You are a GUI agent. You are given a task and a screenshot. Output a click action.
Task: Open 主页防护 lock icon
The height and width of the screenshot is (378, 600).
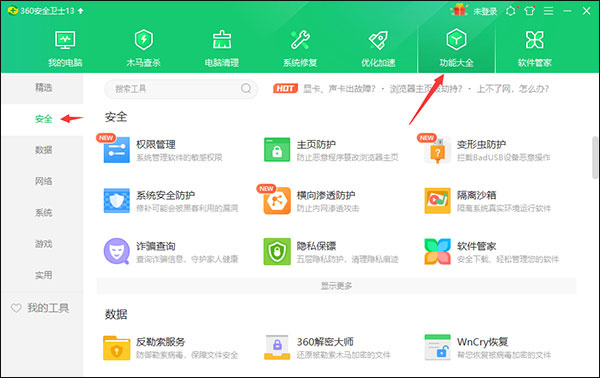(277, 150)
